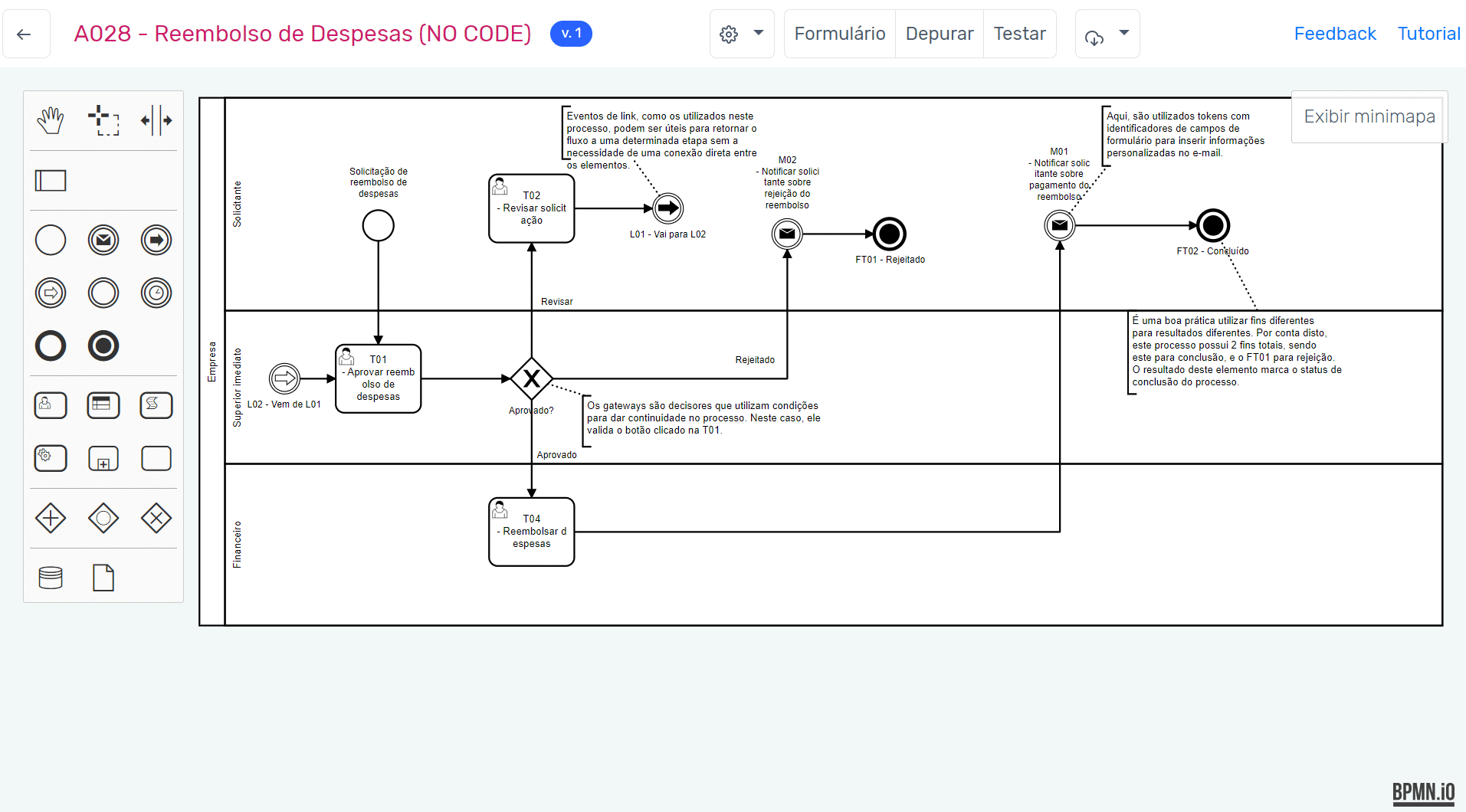Select the Data Store element in the palette
The image size is (1466, 812).
pos(51,578)
